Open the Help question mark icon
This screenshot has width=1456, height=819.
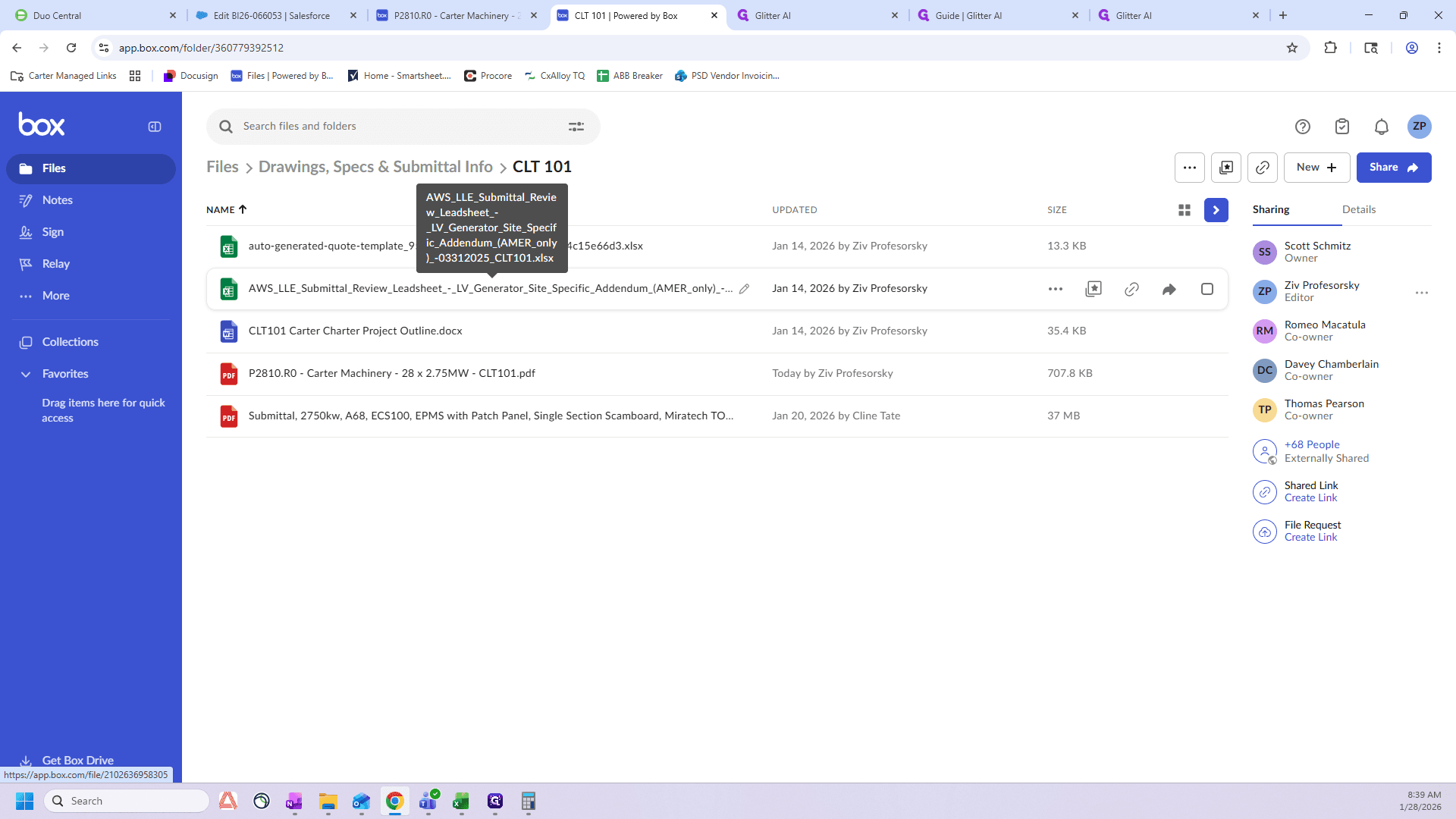(1303, 127)
